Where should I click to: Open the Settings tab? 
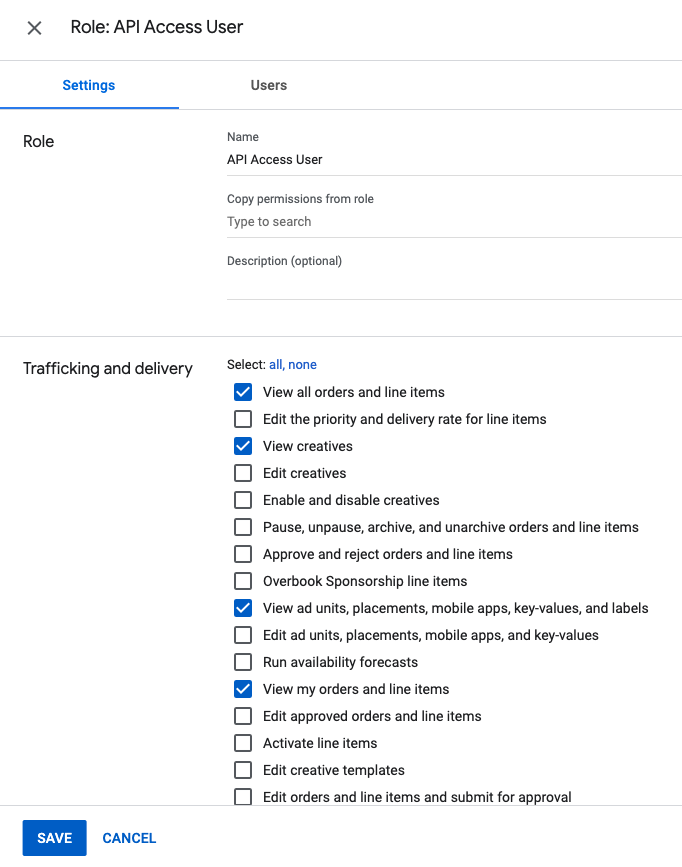[89, 85]
